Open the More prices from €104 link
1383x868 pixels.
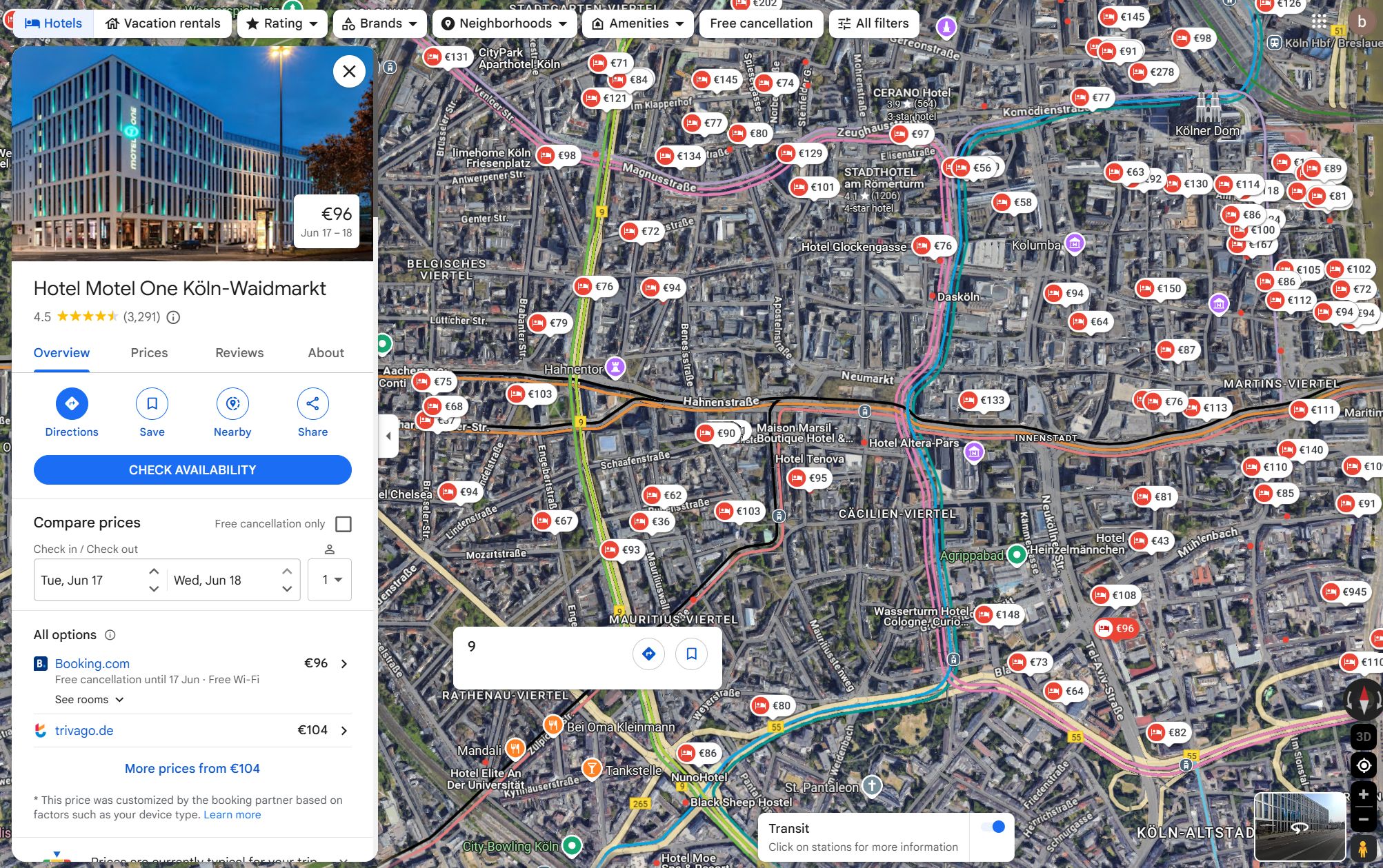192,769
